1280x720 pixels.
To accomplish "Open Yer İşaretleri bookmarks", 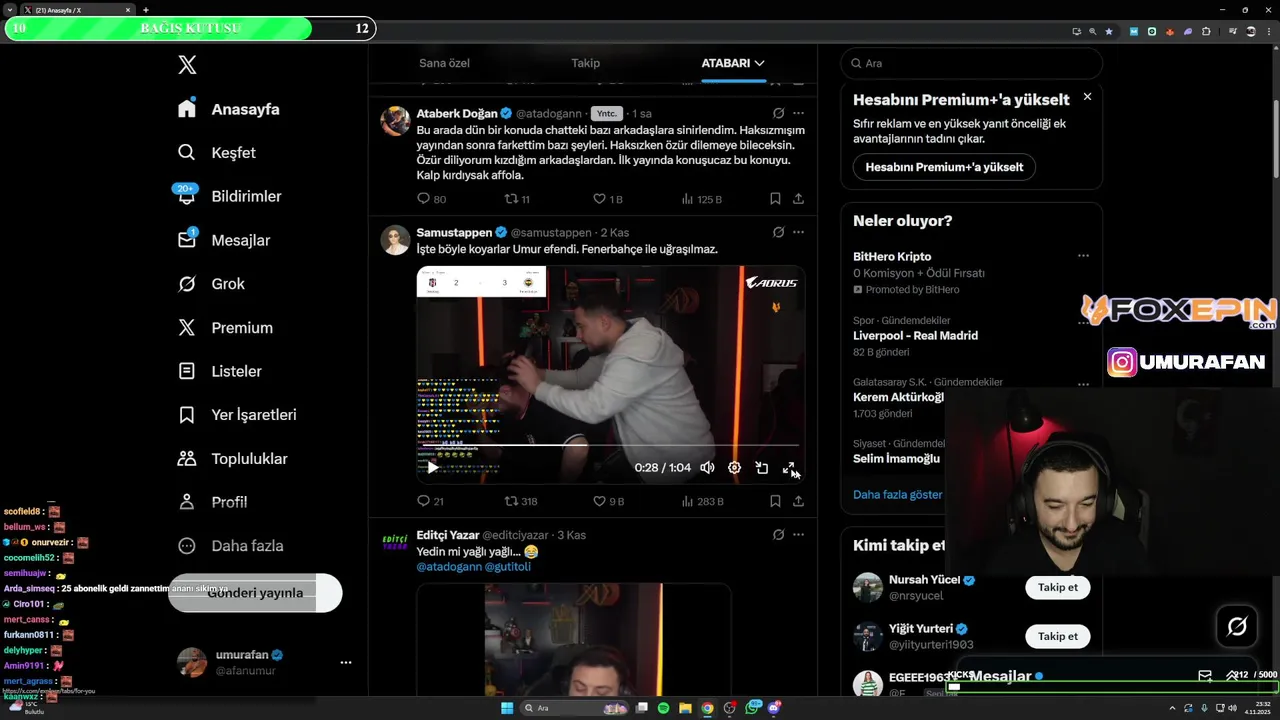I will coord(237,415).
